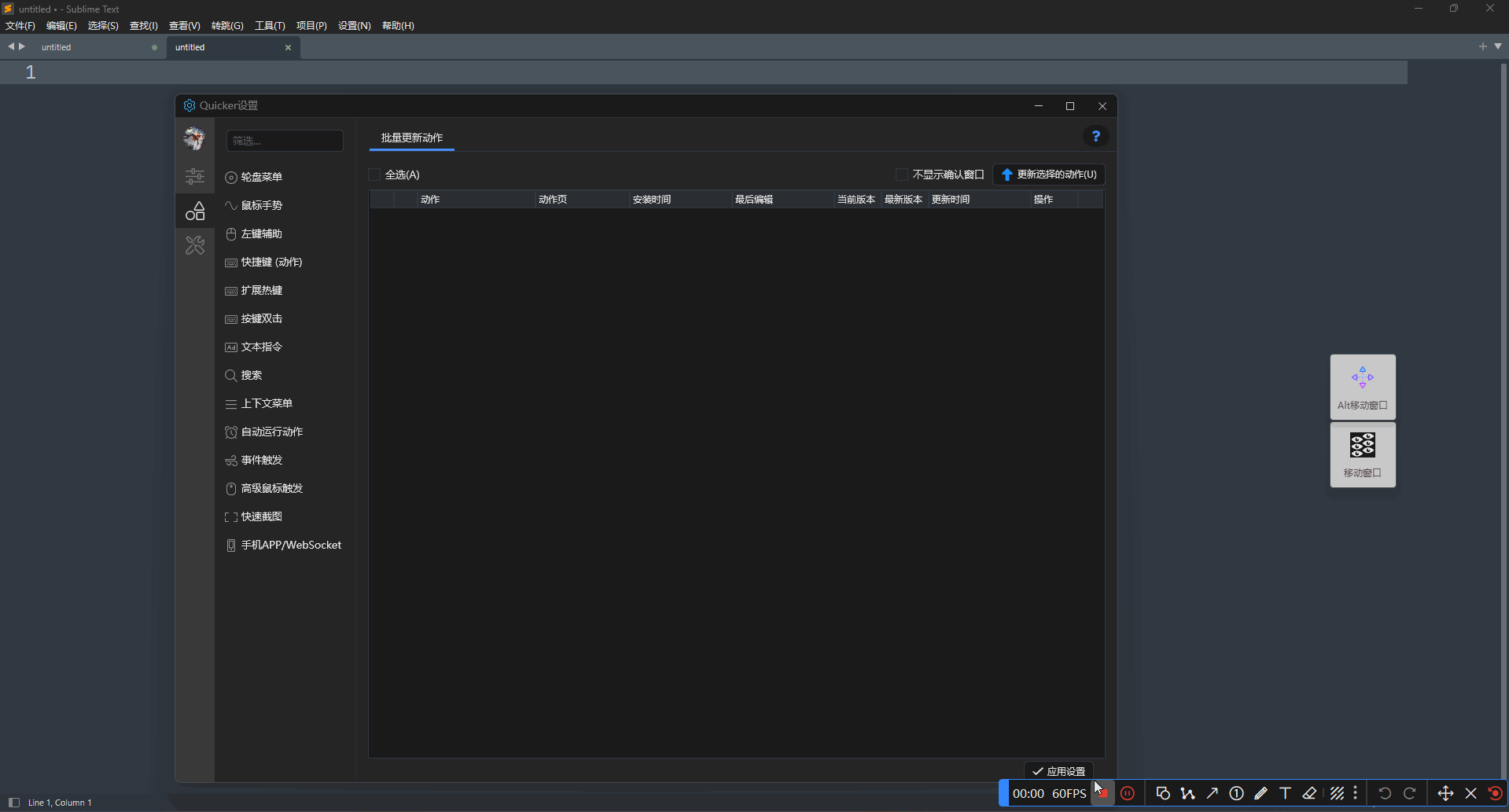The width and height of the screenshot is (1509, 812).
Task: Redo the annotation
Action: click(1410, 793)
